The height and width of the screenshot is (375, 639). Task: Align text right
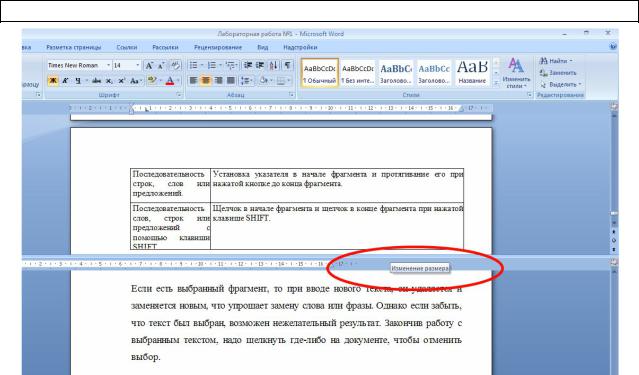218,81
